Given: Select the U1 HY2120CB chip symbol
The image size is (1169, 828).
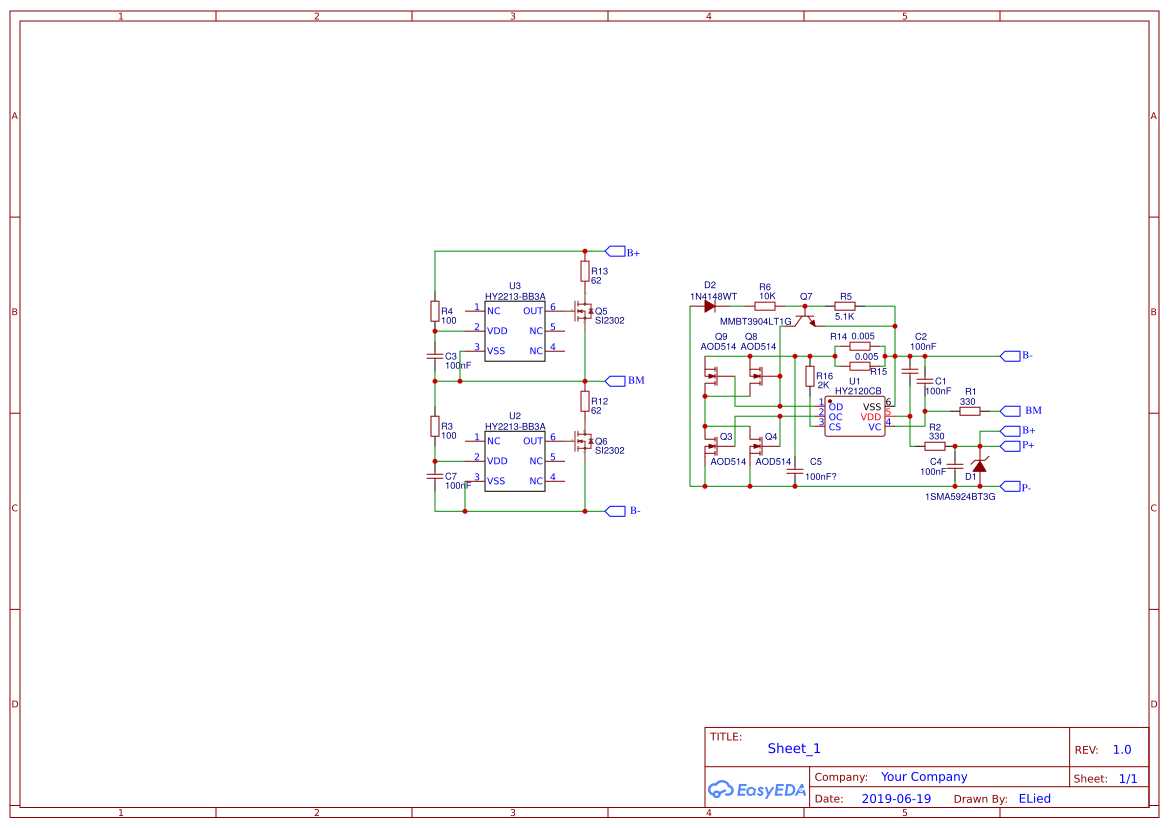Looking at the screenshot, I should [854, 417].
